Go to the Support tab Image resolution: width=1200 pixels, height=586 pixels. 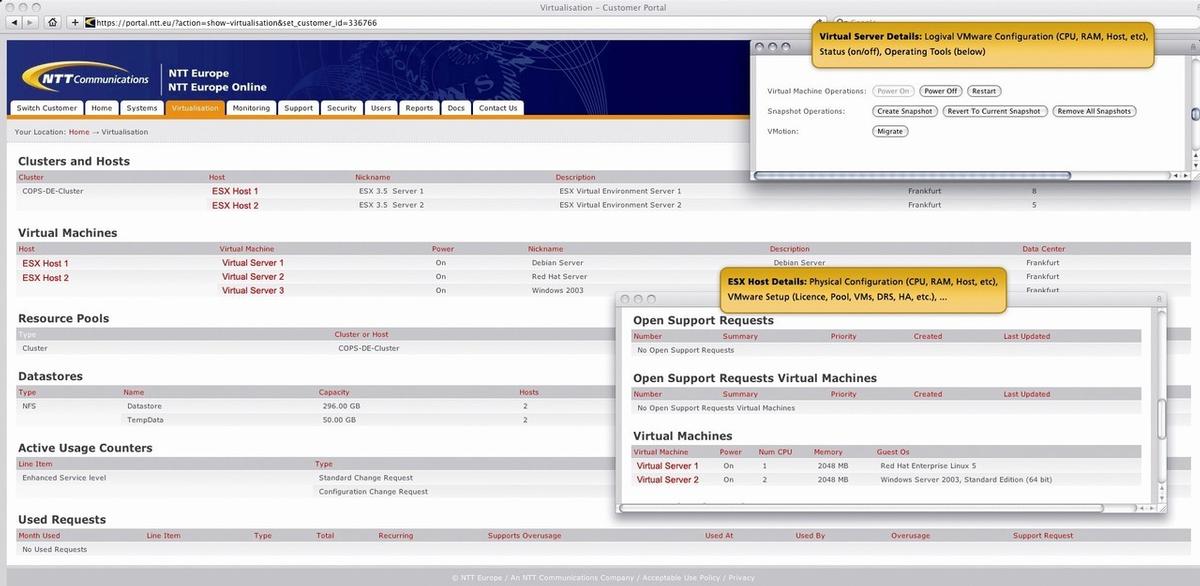pyautogui.click(x=298, y=108)
